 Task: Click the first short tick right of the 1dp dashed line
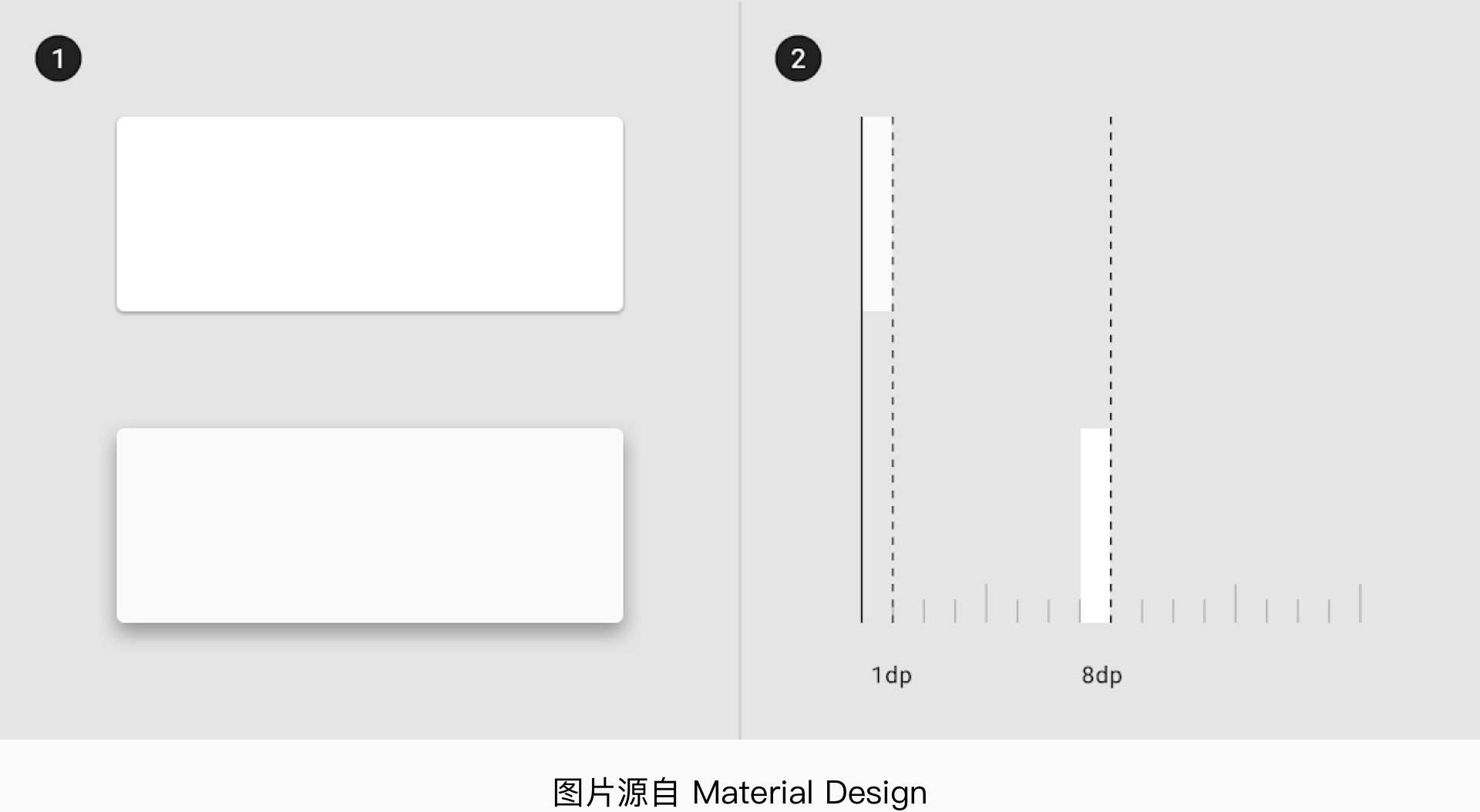click(x=924, y=611)
